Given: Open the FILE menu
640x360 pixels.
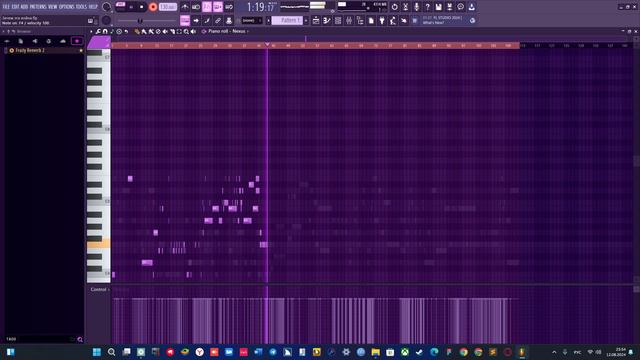Looking at the screenshot, I should [6, 7].
